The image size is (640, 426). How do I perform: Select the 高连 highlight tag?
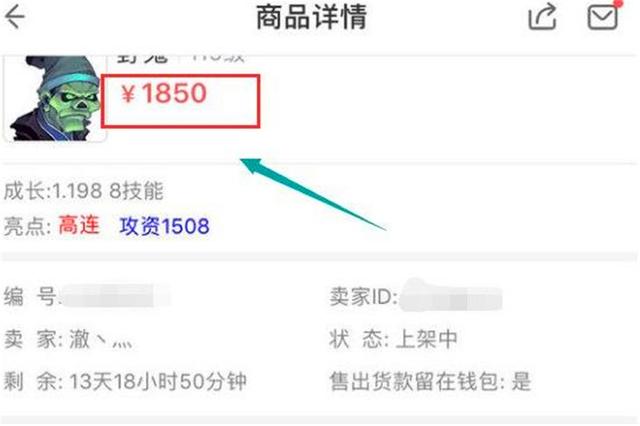79,225
